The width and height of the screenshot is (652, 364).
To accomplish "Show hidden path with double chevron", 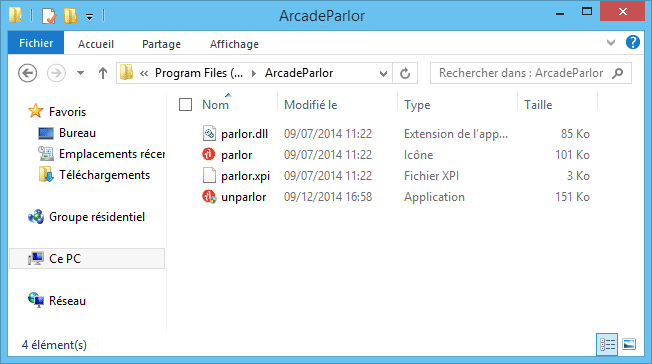I will tap(144, 74).
